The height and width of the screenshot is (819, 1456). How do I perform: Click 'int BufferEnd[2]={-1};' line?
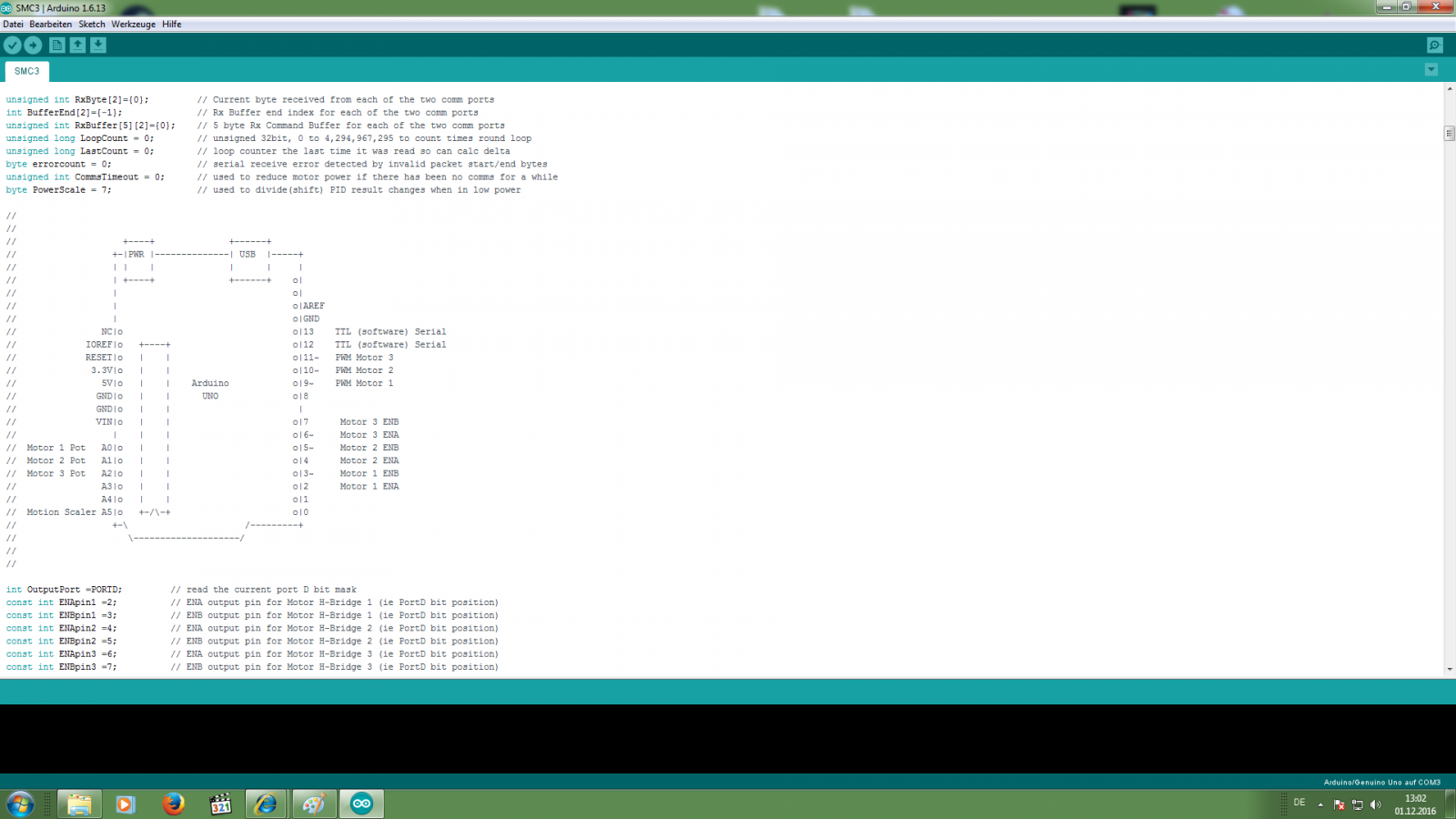point(64,113)
